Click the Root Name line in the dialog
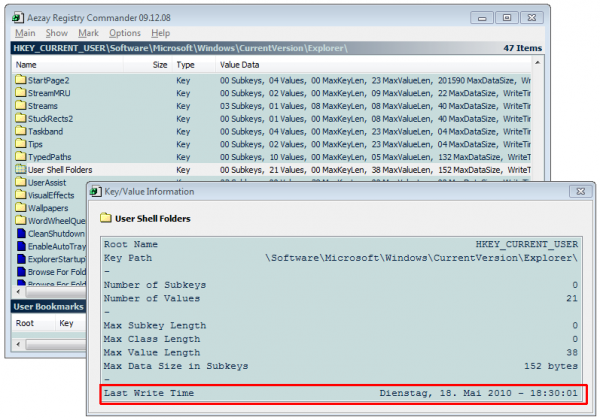The image size is (600, 420). click(341, 244)
